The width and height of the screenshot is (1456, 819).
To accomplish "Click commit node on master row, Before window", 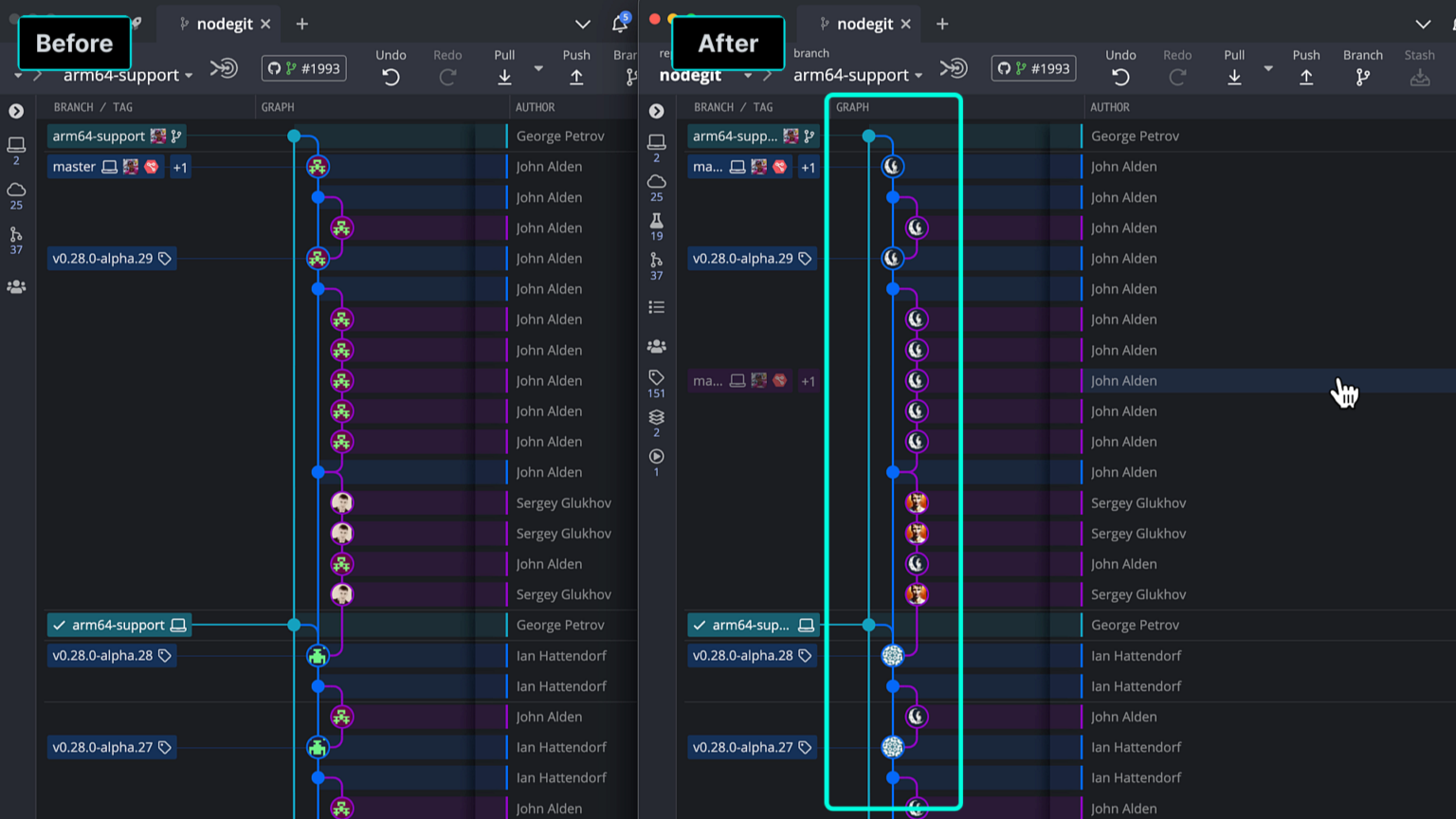I will click(318, 167).
